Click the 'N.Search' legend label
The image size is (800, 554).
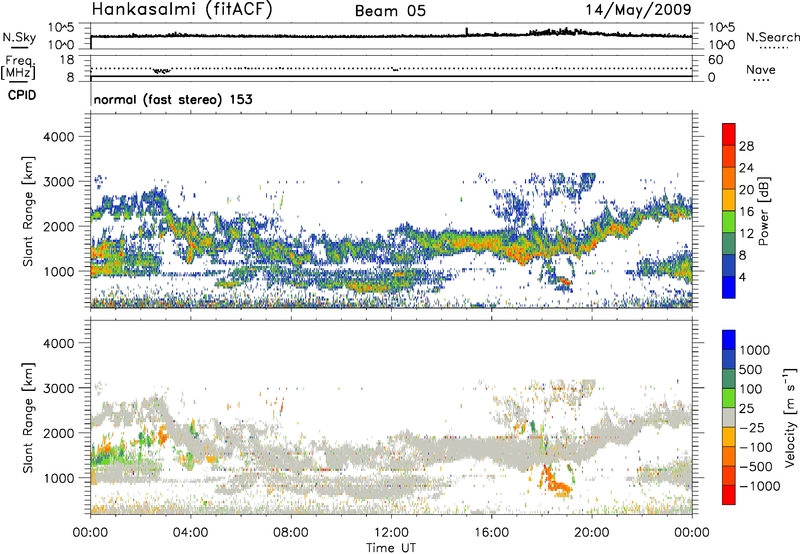(773, 37)
